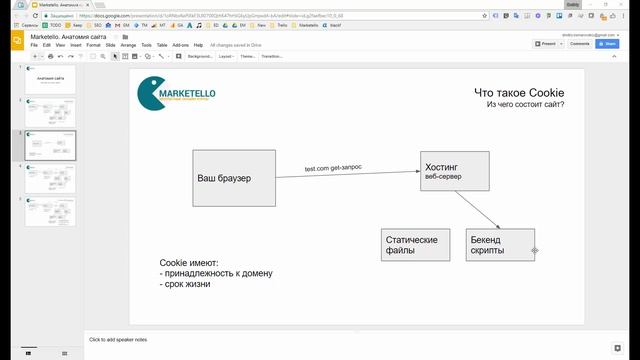640x360 pixels.
Task: Open the File menu
Action: pyautogui.click(x=34, y=45)
